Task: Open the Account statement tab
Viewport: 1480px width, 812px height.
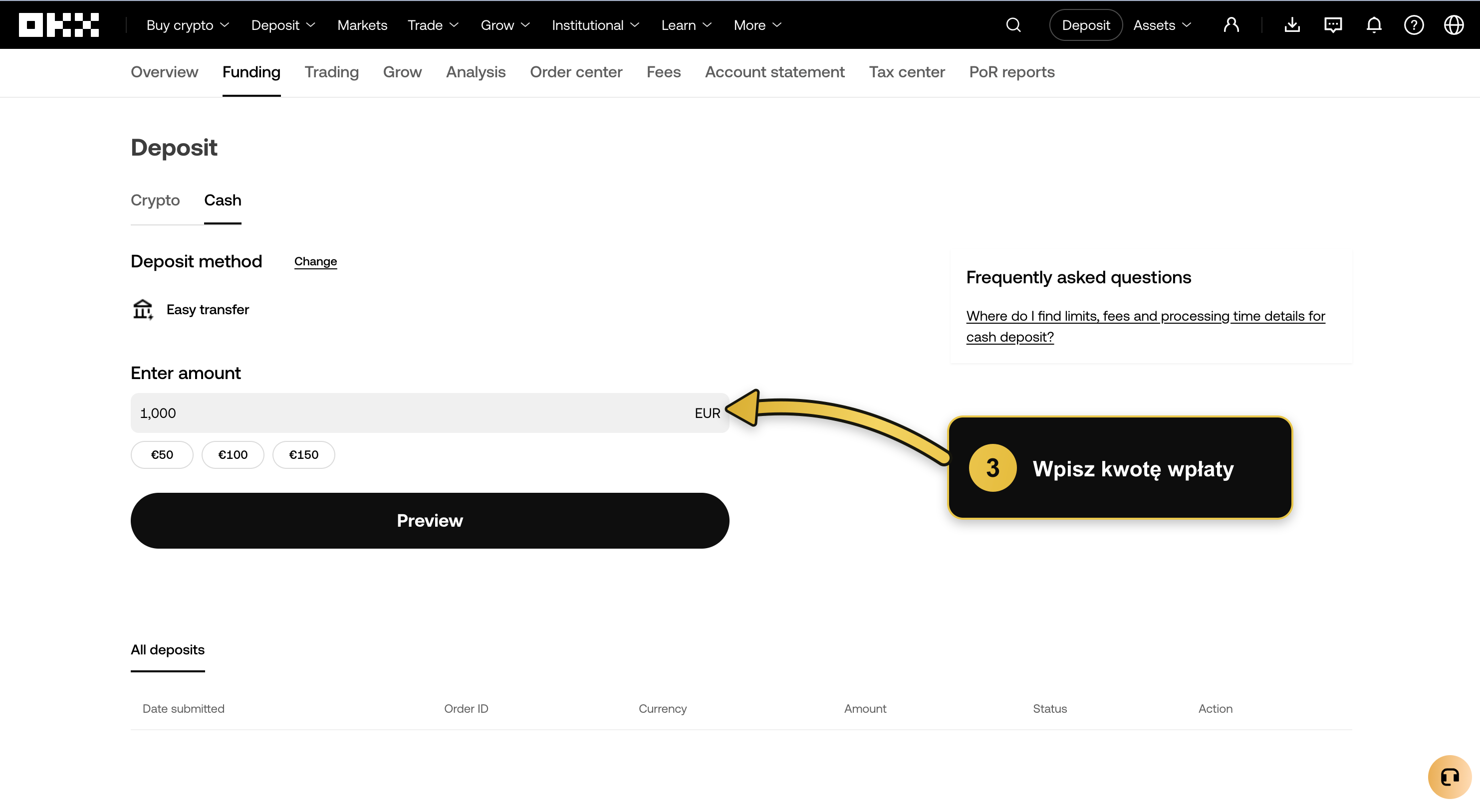Action: pos(774,72)
